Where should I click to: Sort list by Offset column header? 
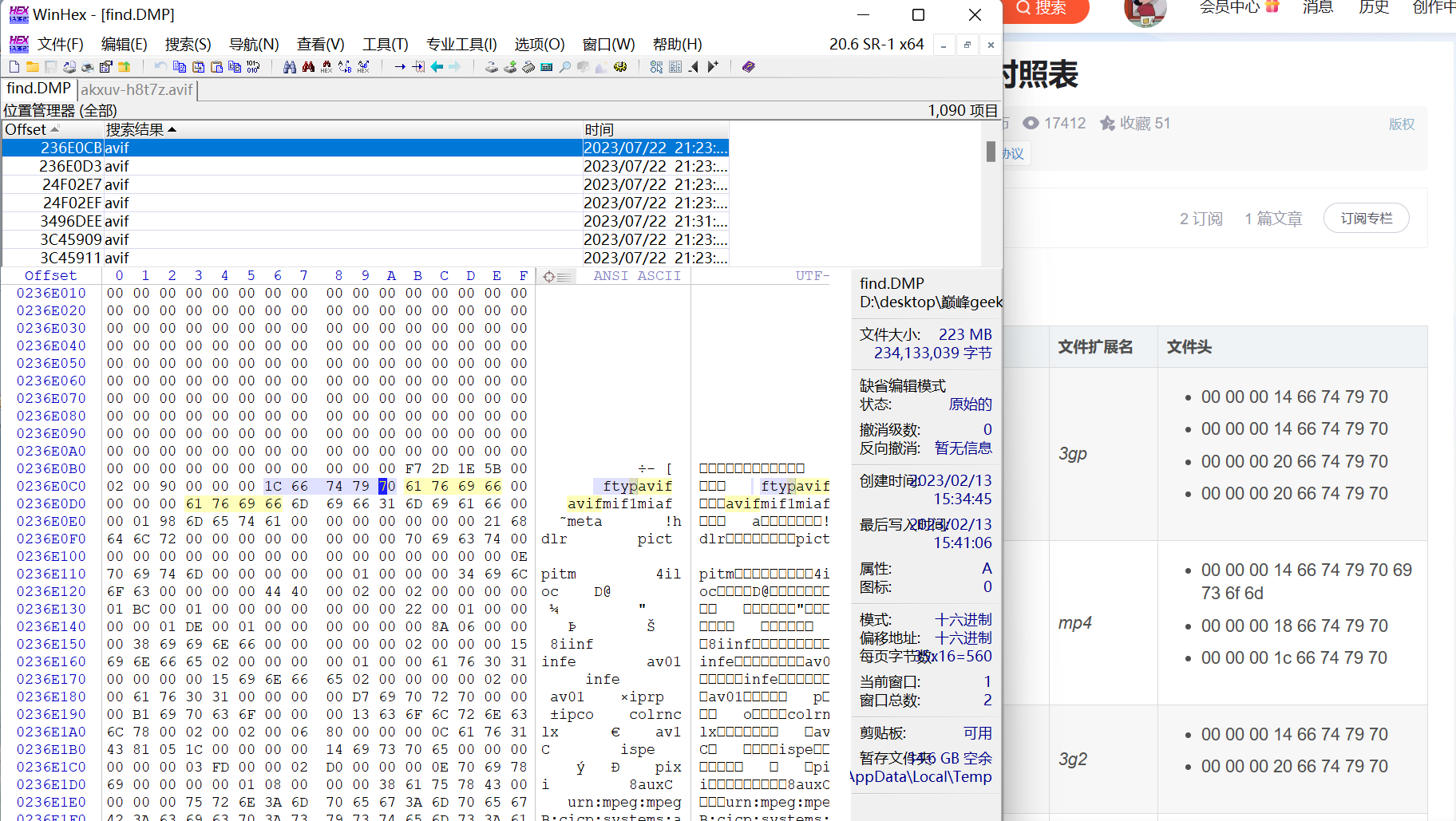53,129
